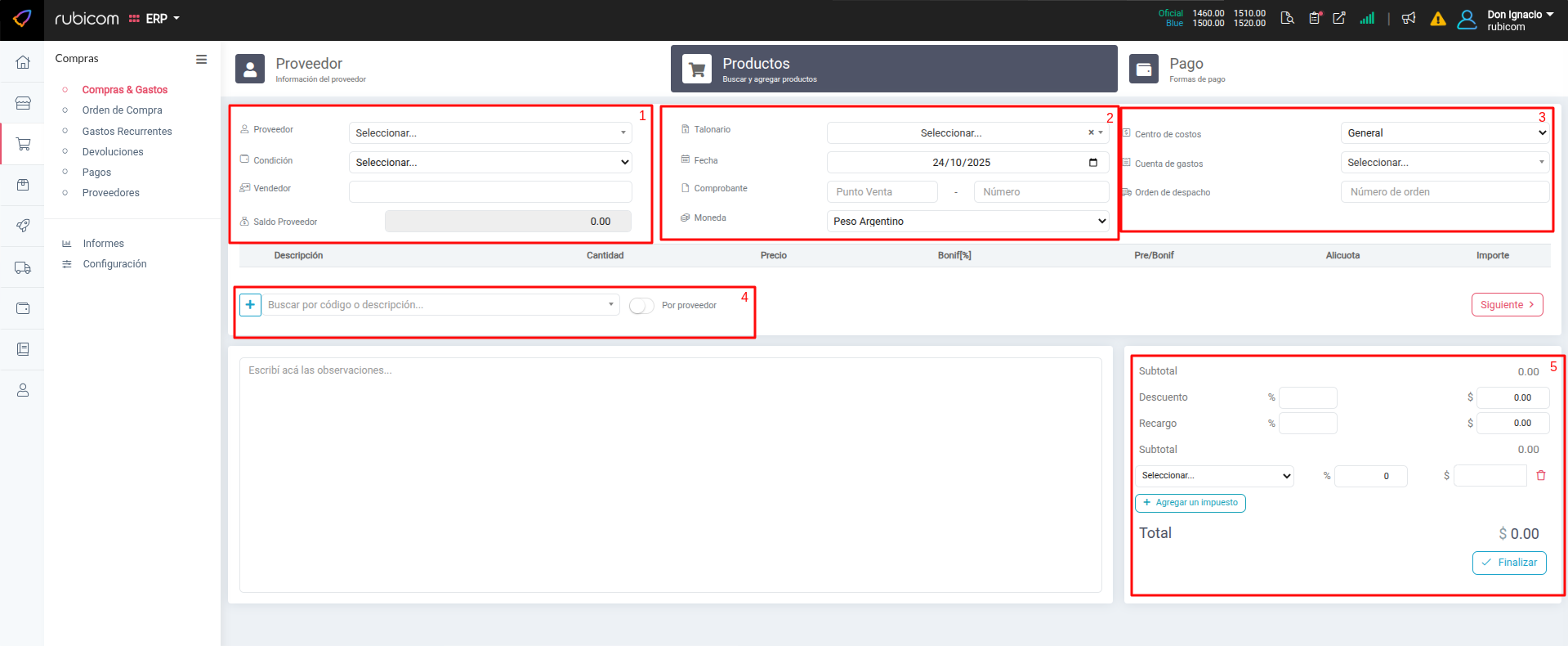Click the megaphone announcements icon
Screen dimensions: 1568x646
pos(1409,19)
